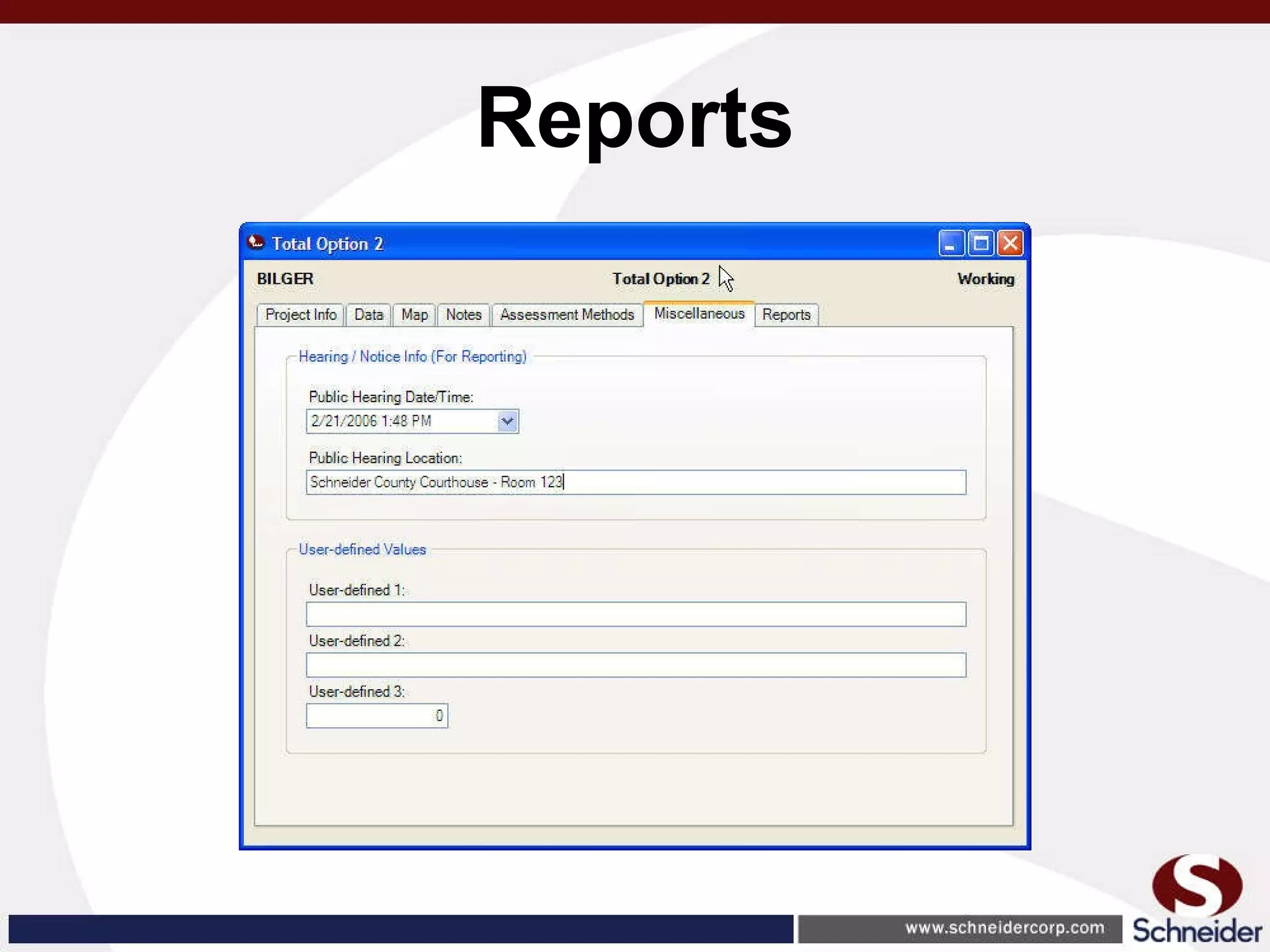Click the BILGER project name label

pos(285,279)
